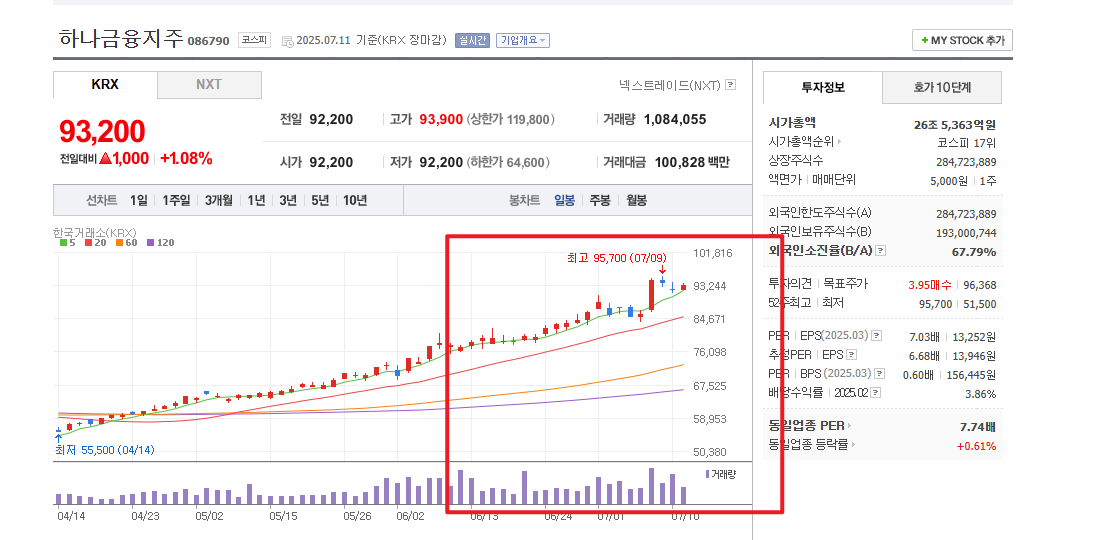Screen dimensions: 1111x540
Task: Click the calendar icon before 2025.07.11
Action: tap(287, 41)
